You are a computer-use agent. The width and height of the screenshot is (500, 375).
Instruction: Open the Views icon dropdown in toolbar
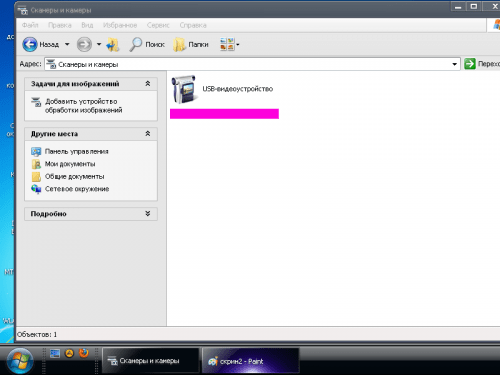[229, 44]
